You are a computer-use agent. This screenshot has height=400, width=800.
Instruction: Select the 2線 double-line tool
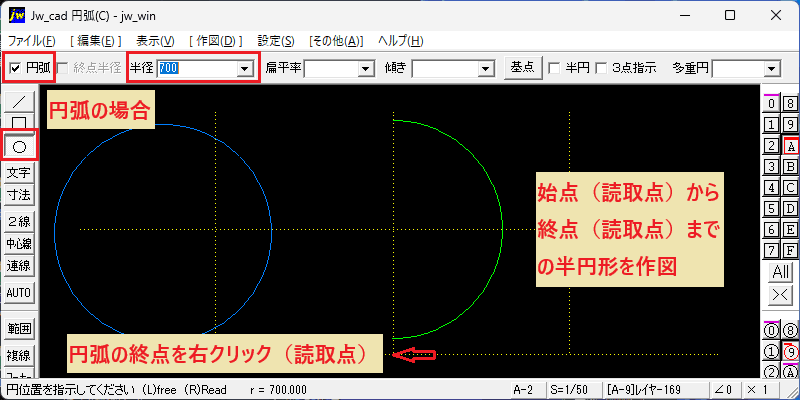(19, 221)
